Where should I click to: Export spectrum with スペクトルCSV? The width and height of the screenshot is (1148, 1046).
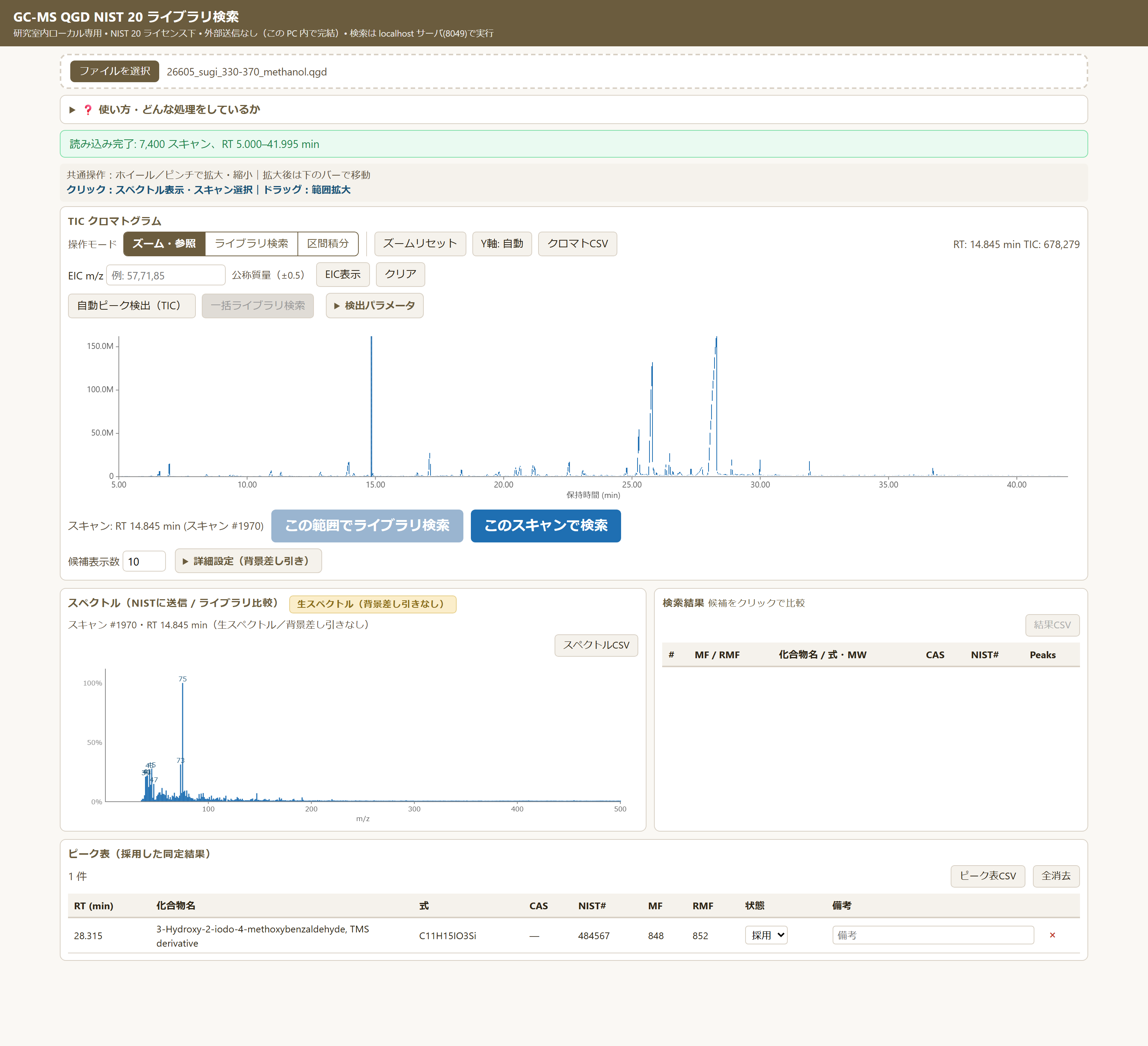tap(596, 645)
